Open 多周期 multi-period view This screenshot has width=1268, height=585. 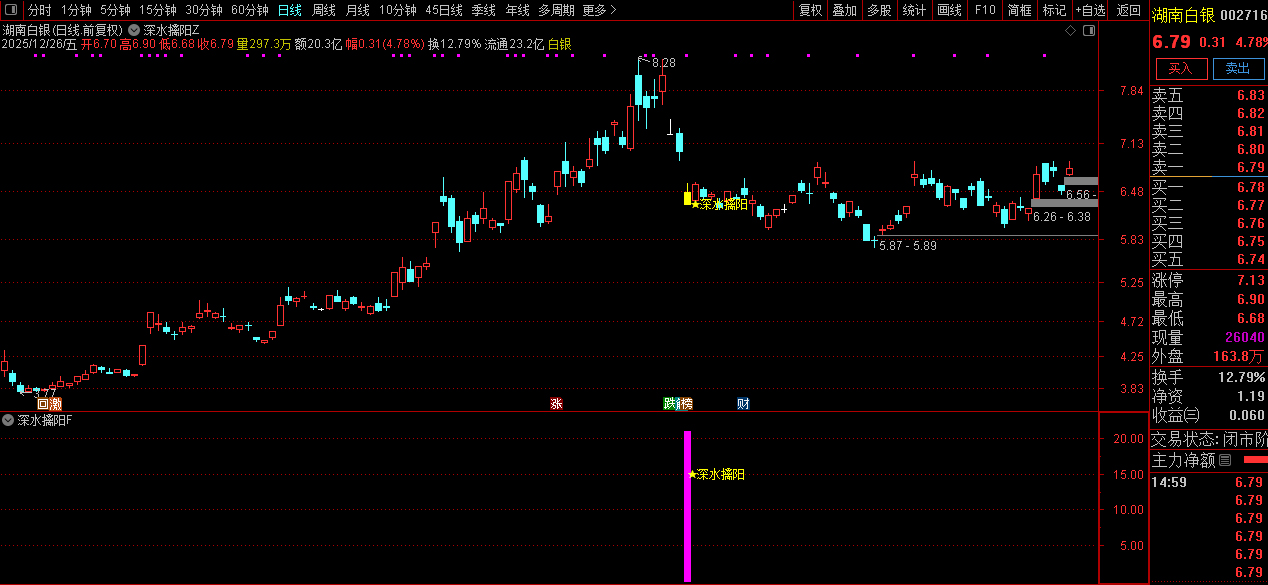(556, 10)
